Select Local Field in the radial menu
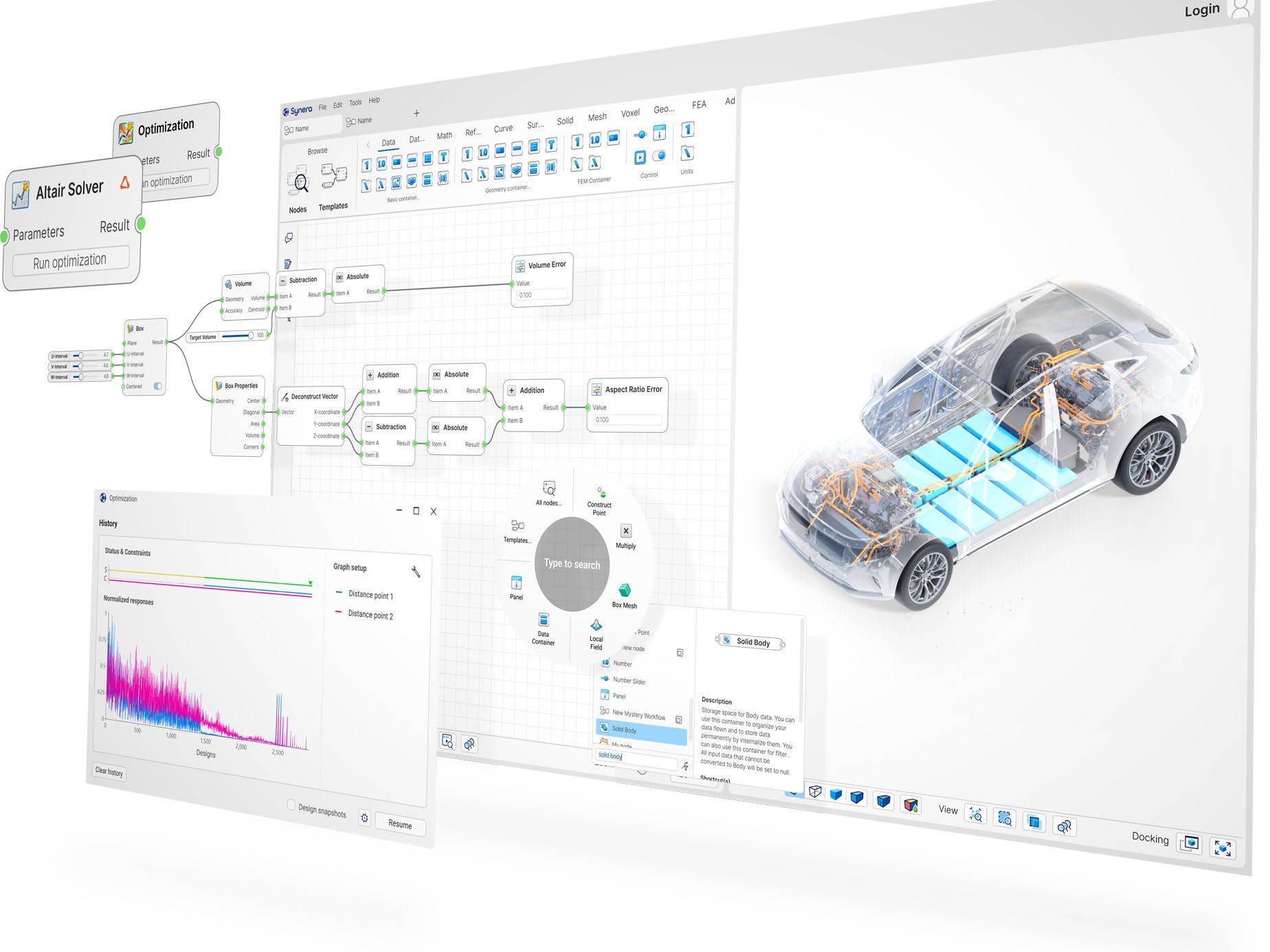The height and width of the screenshot is (952, 1270). coord(596,634)
